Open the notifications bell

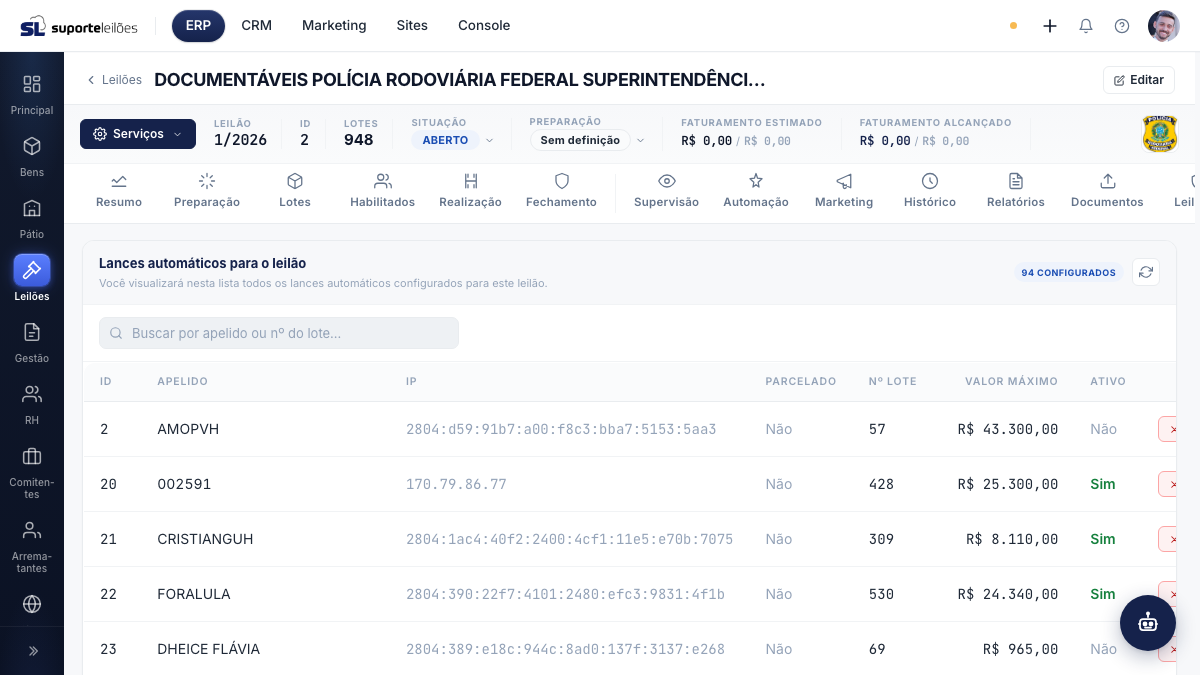[x=1086, y=26]
